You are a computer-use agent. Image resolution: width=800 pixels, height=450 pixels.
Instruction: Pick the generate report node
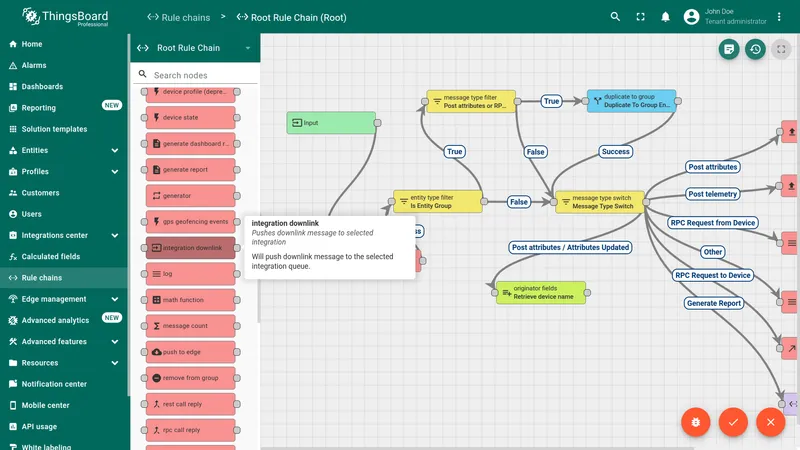(190, 169)
